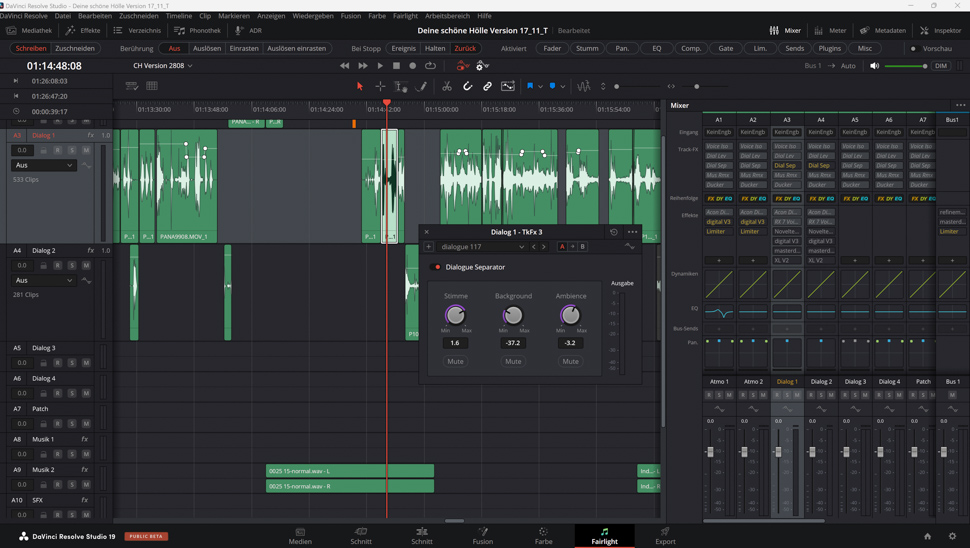This screenshot has height=548, width=970.
Task: Open the Mixer panel three-dot menu
Action: [x=960, y=105]
